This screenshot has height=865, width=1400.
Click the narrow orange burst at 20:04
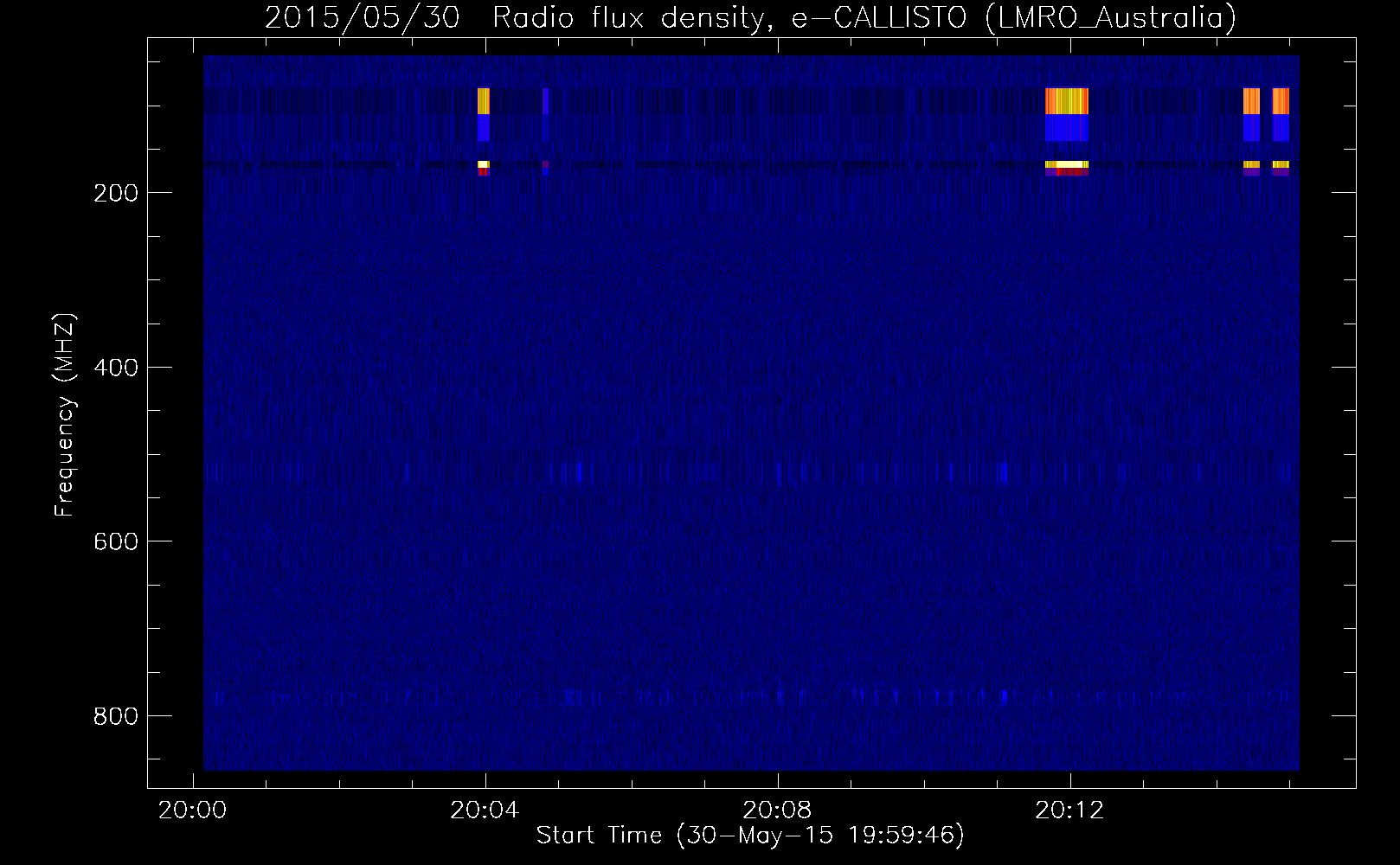(x=484, y=101)
